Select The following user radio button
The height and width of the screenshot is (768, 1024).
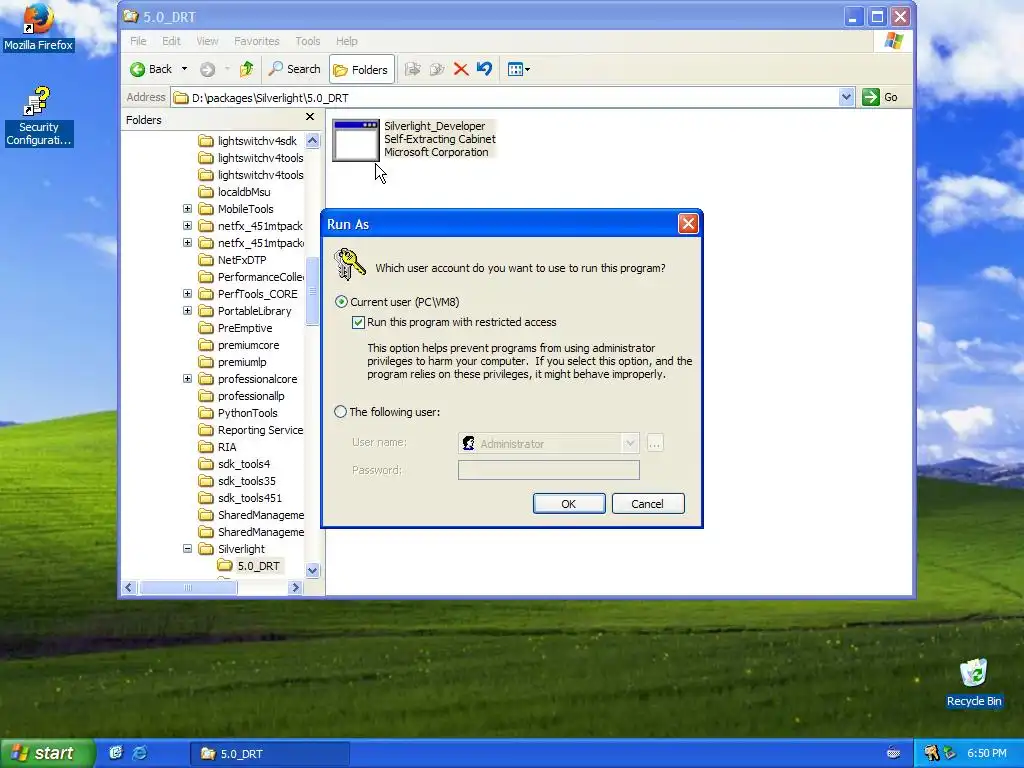(340, 412)
